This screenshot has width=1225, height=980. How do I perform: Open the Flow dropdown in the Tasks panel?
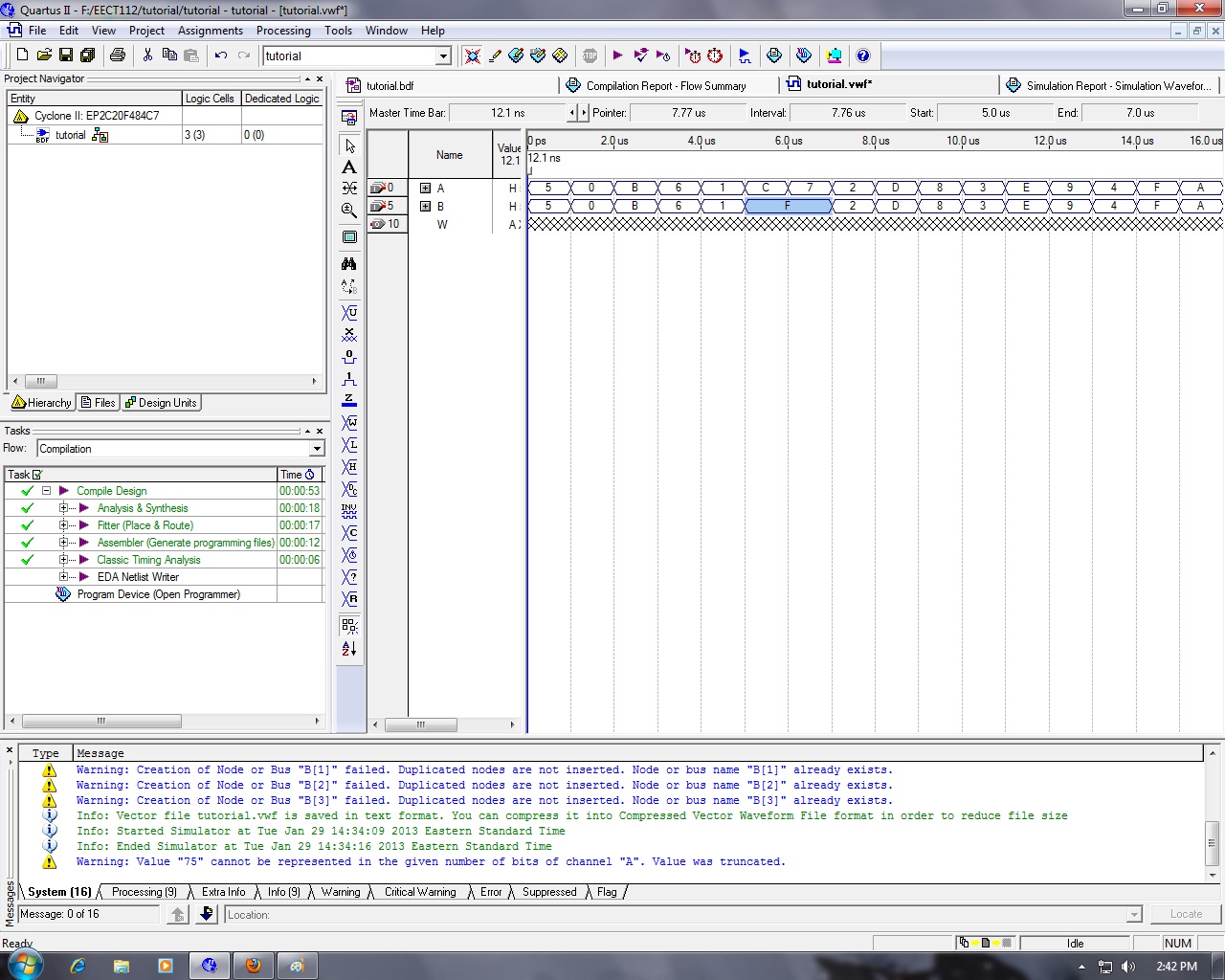coord(318,448)
